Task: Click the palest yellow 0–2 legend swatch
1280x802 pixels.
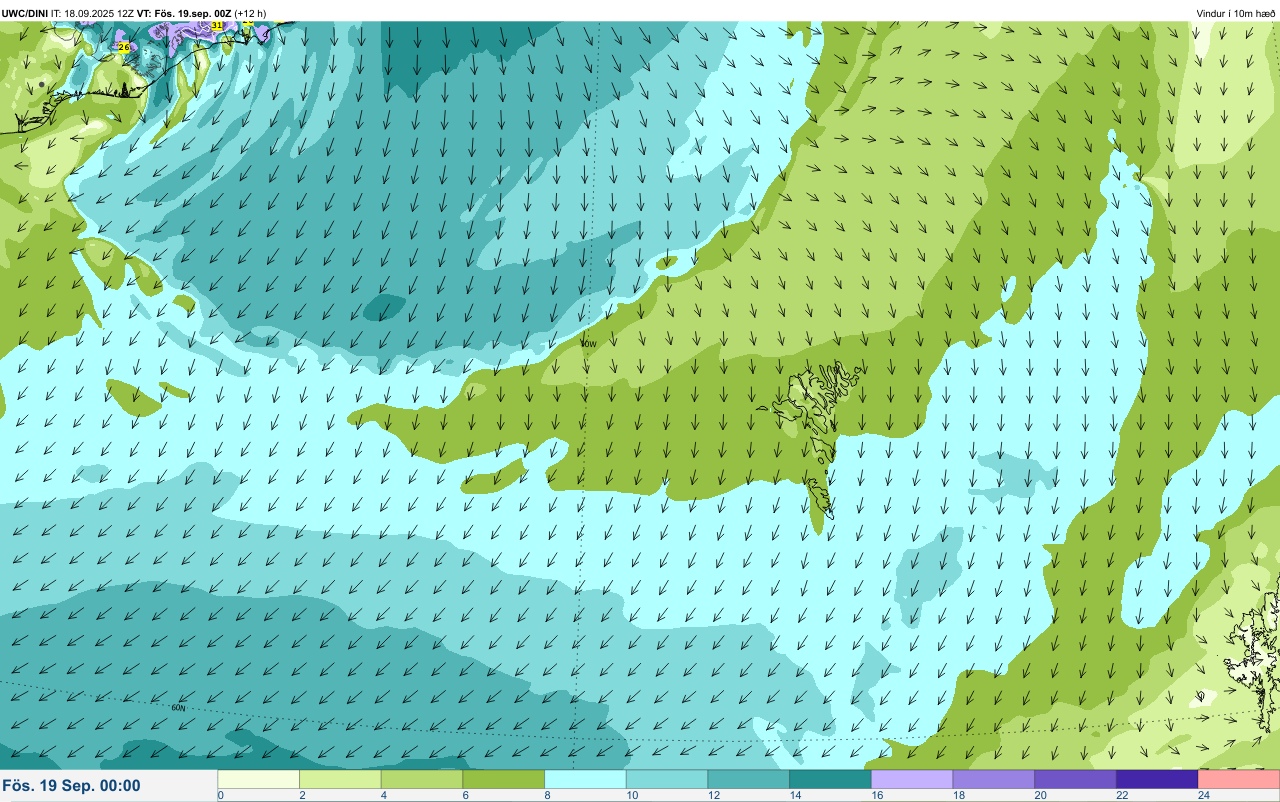Action: (259, 779)
